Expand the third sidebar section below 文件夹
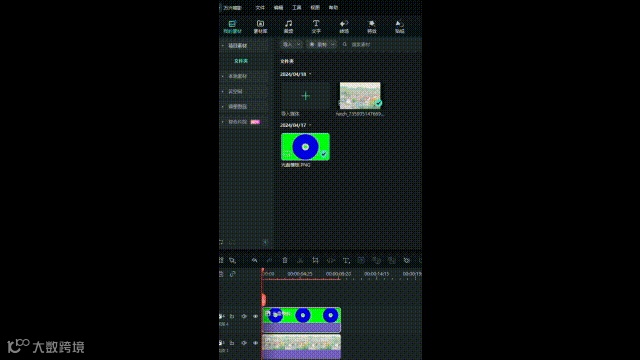The image size is (640, 360). [x=223, y=76]
